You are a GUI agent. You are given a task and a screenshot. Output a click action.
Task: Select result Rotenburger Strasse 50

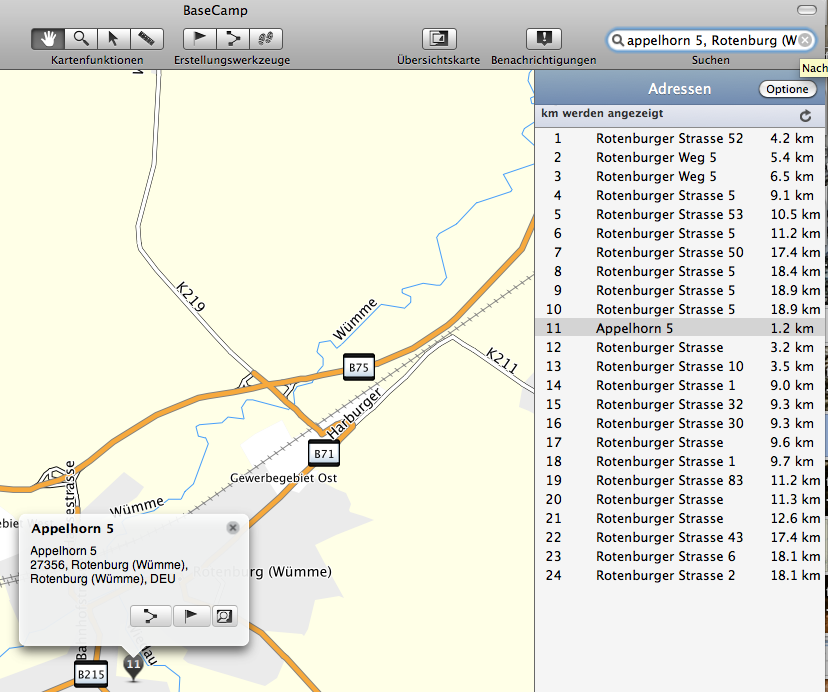coord(680,253)
